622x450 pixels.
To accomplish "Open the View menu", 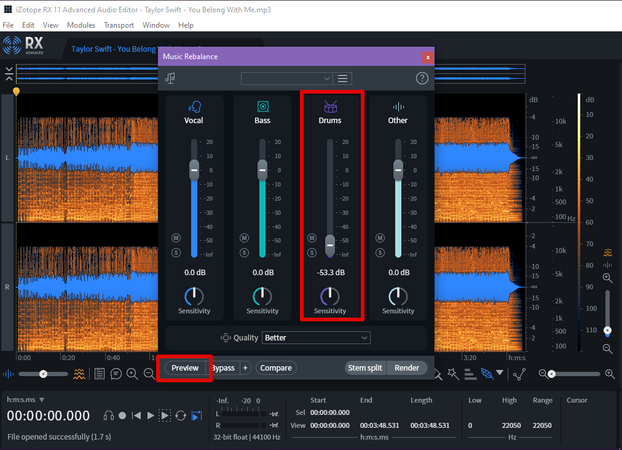I will pyautogui.click(x=50, y=25).
